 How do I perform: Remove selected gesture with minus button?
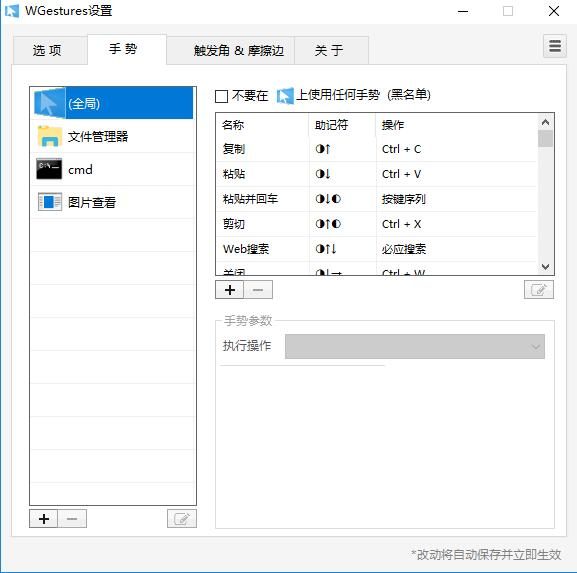pos(258,290)
